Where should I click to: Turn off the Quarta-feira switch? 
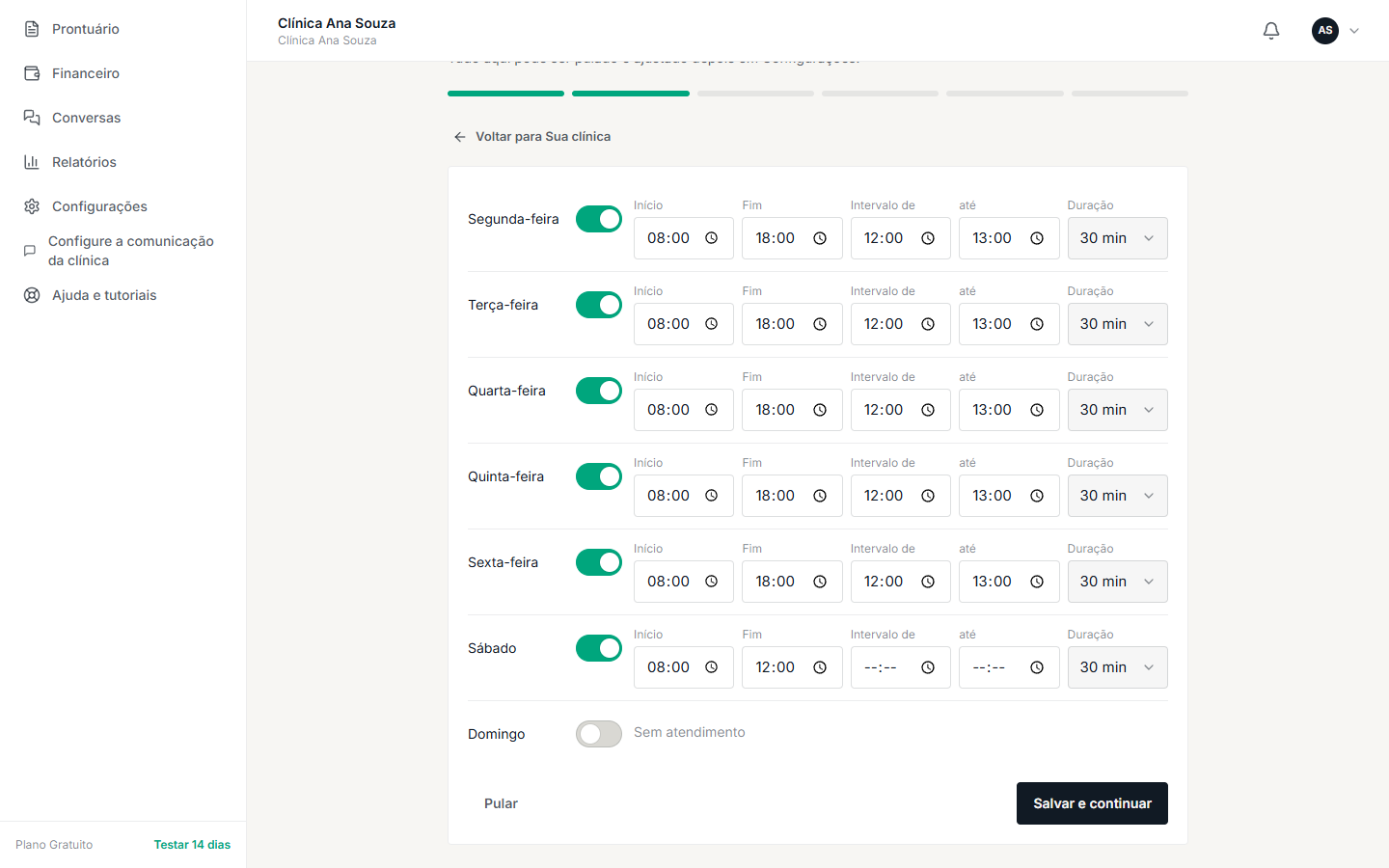click(599, 391)
